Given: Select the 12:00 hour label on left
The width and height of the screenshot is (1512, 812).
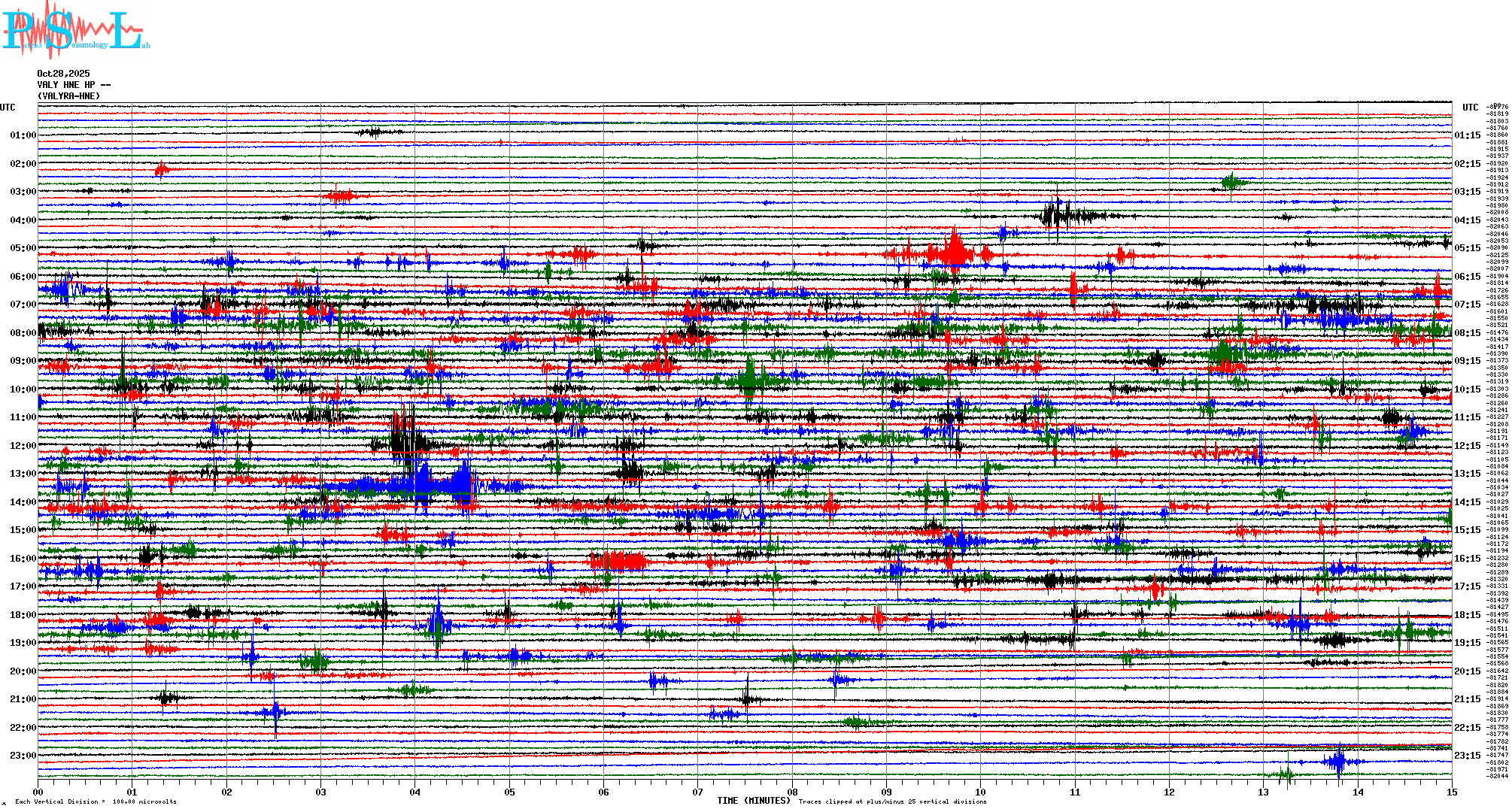Looking at the screenshot, I should tap(23, 446).
